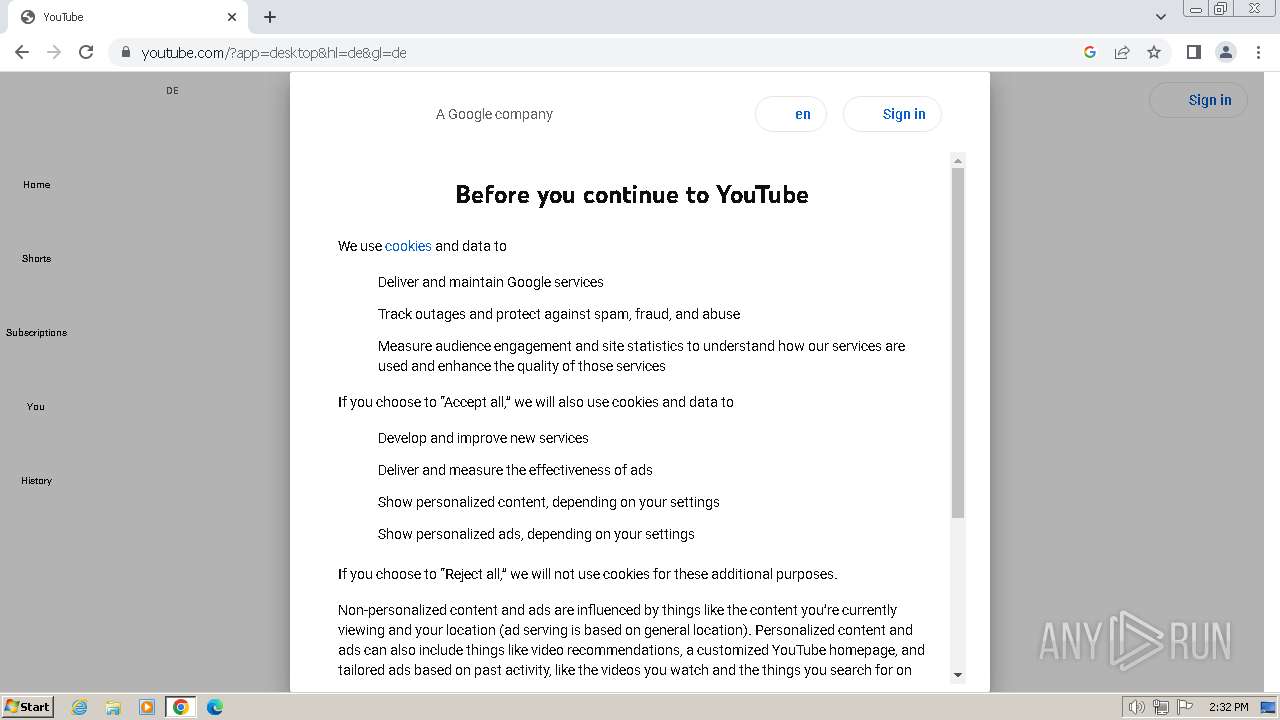This screenshot has height=720, width=1280.
Task: Click the DE country code label
Action: [172, 91]
